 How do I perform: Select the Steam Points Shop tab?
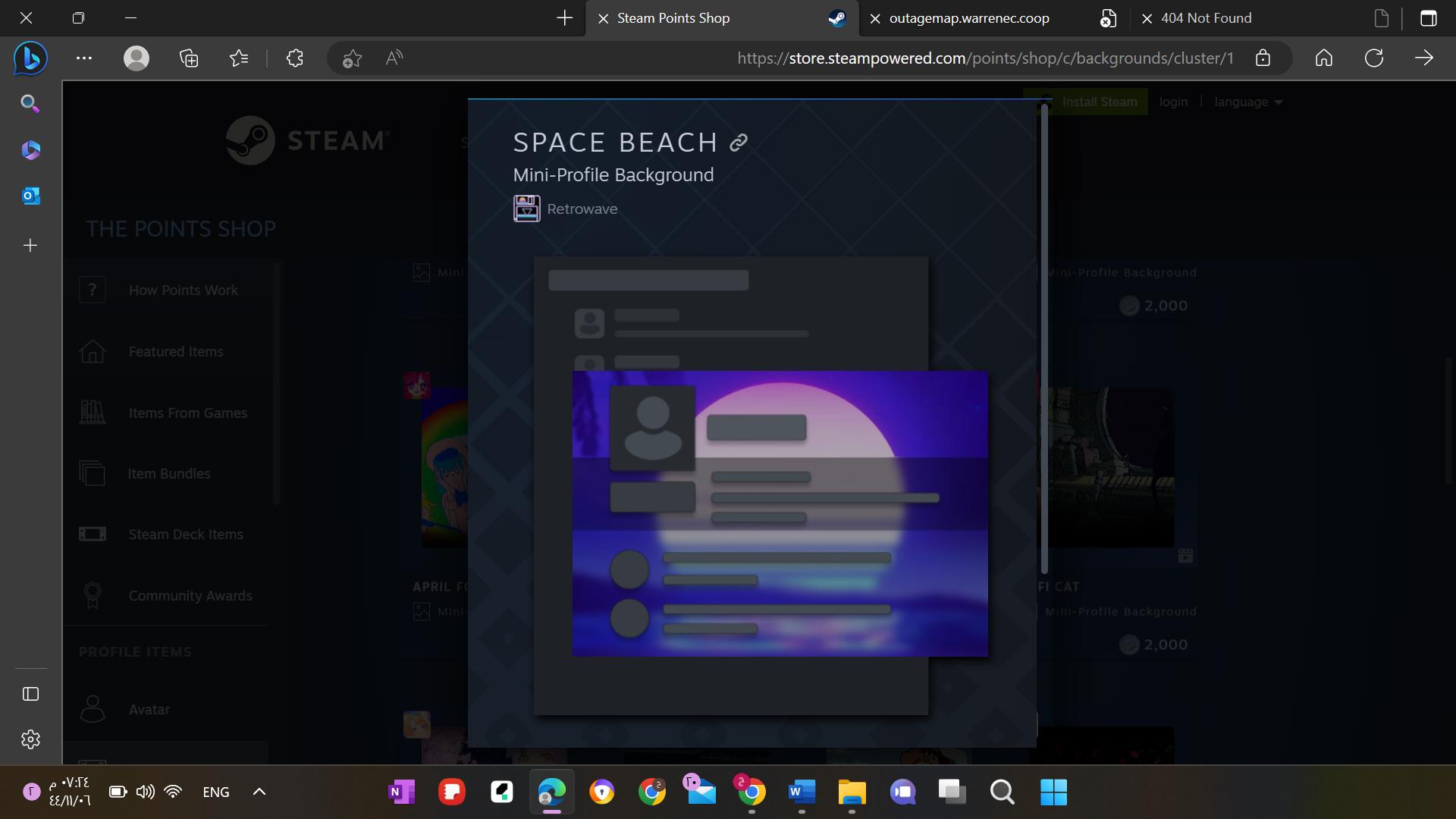point(673,18)
